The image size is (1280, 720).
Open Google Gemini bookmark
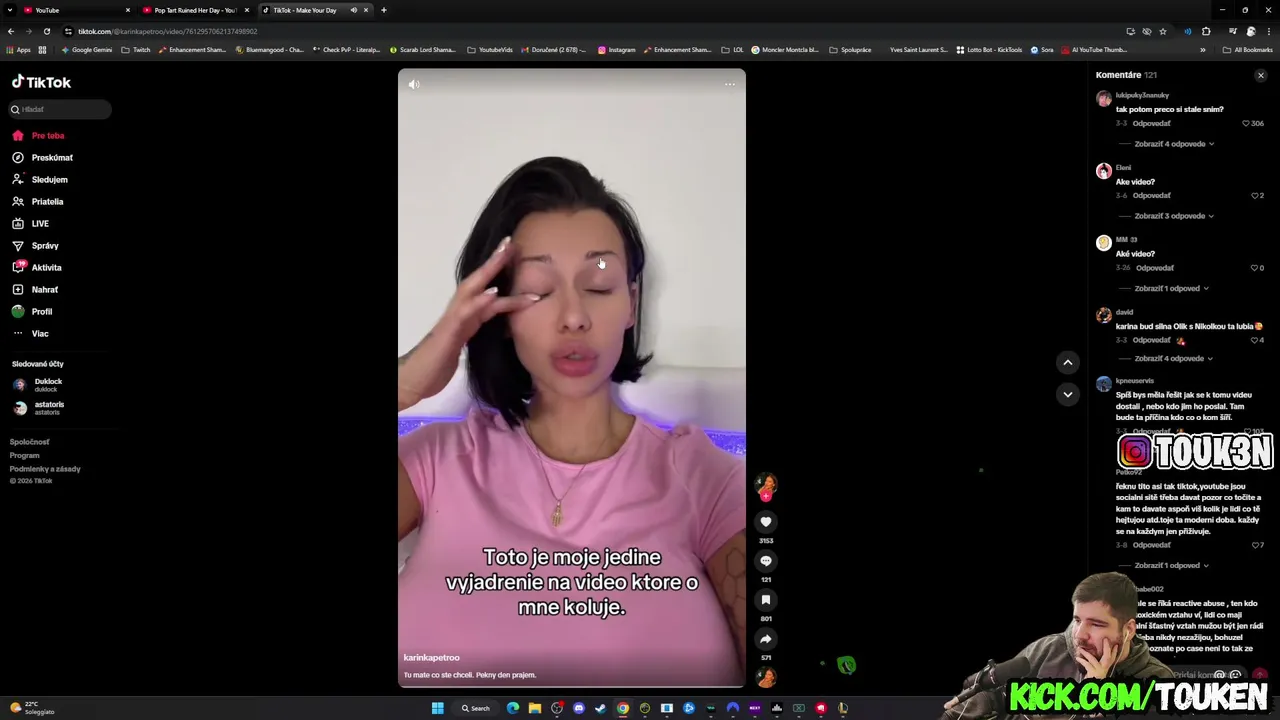[86, 49]
